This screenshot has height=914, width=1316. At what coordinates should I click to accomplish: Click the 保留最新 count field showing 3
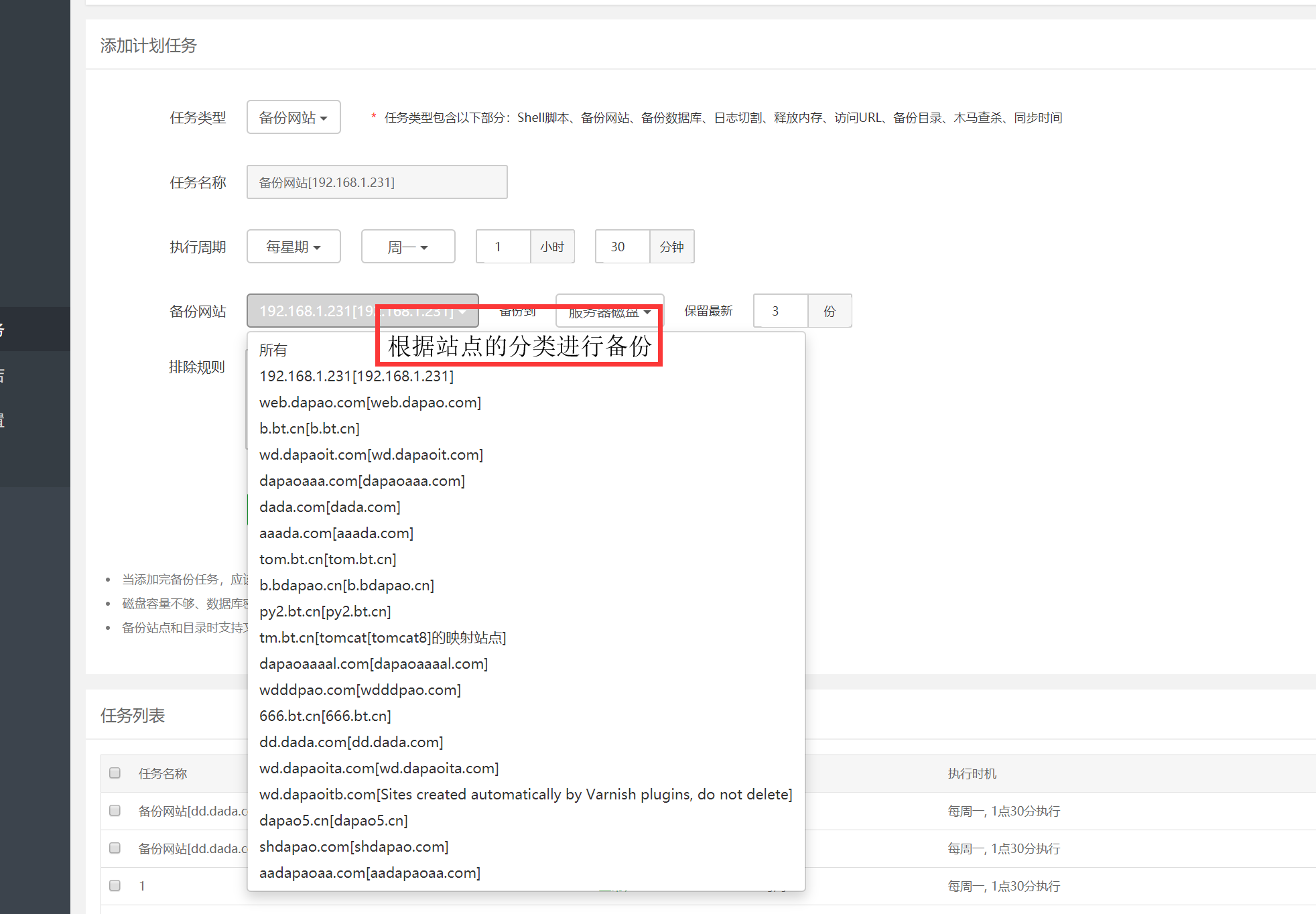781,311
